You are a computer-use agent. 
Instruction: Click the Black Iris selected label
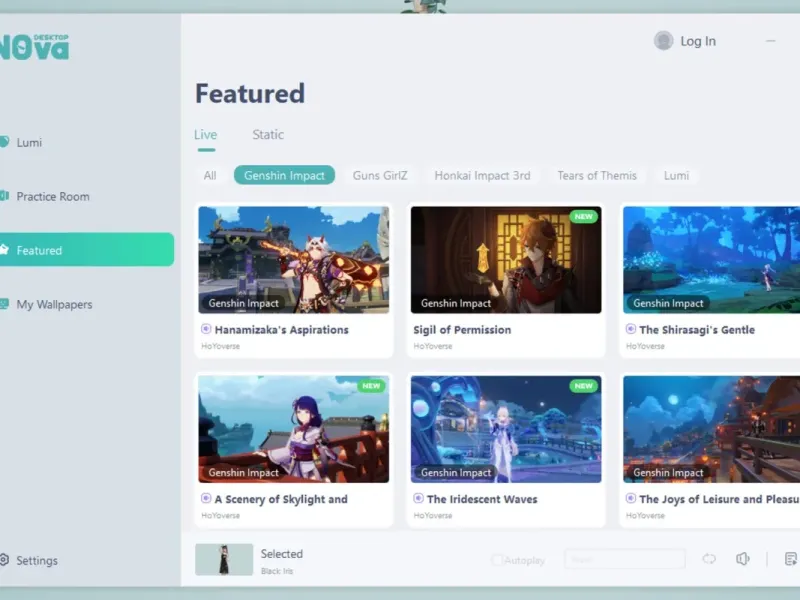tap(277, 571)
